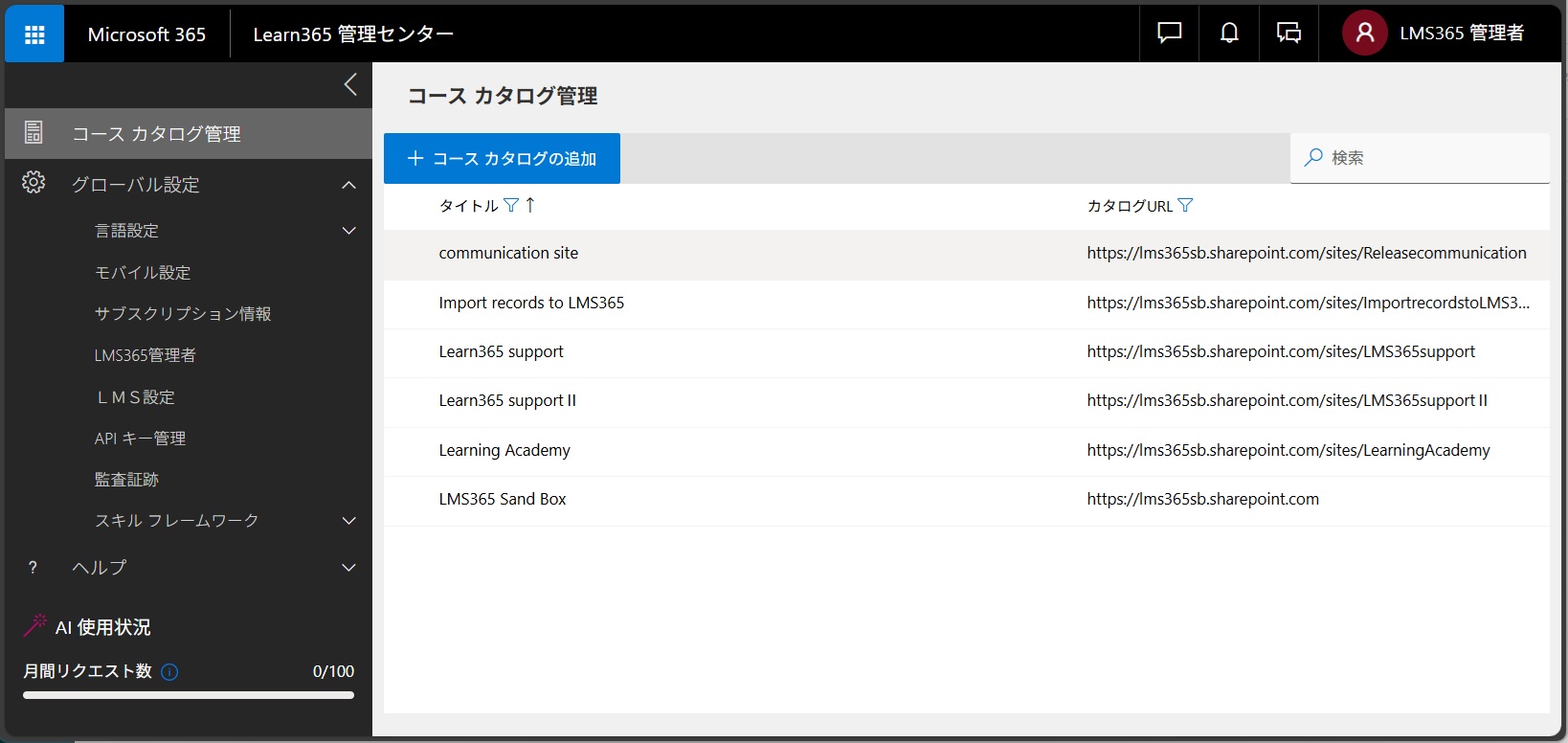Click the カタログURL column header
Screen dimensions: 1568x743
(x=1130, y=206)
